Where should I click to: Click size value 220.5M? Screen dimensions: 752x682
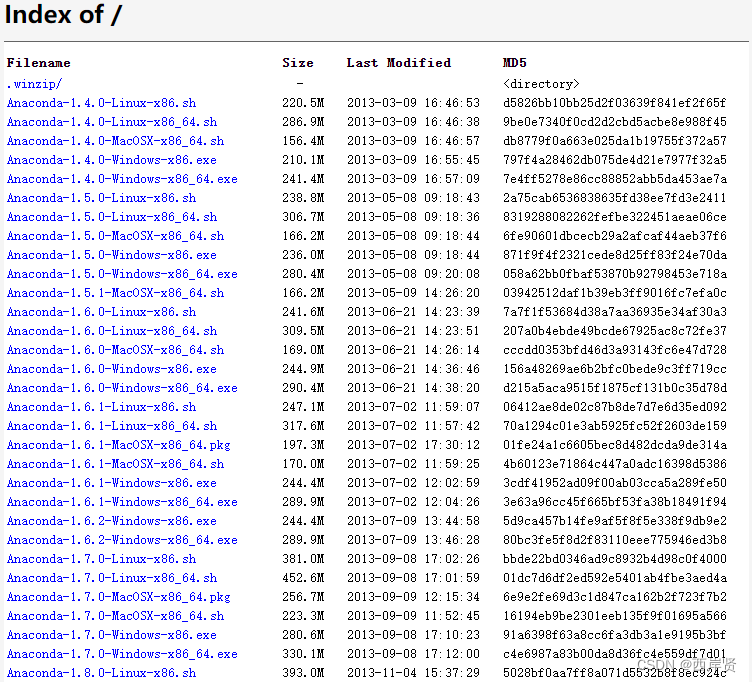point(304,103)
